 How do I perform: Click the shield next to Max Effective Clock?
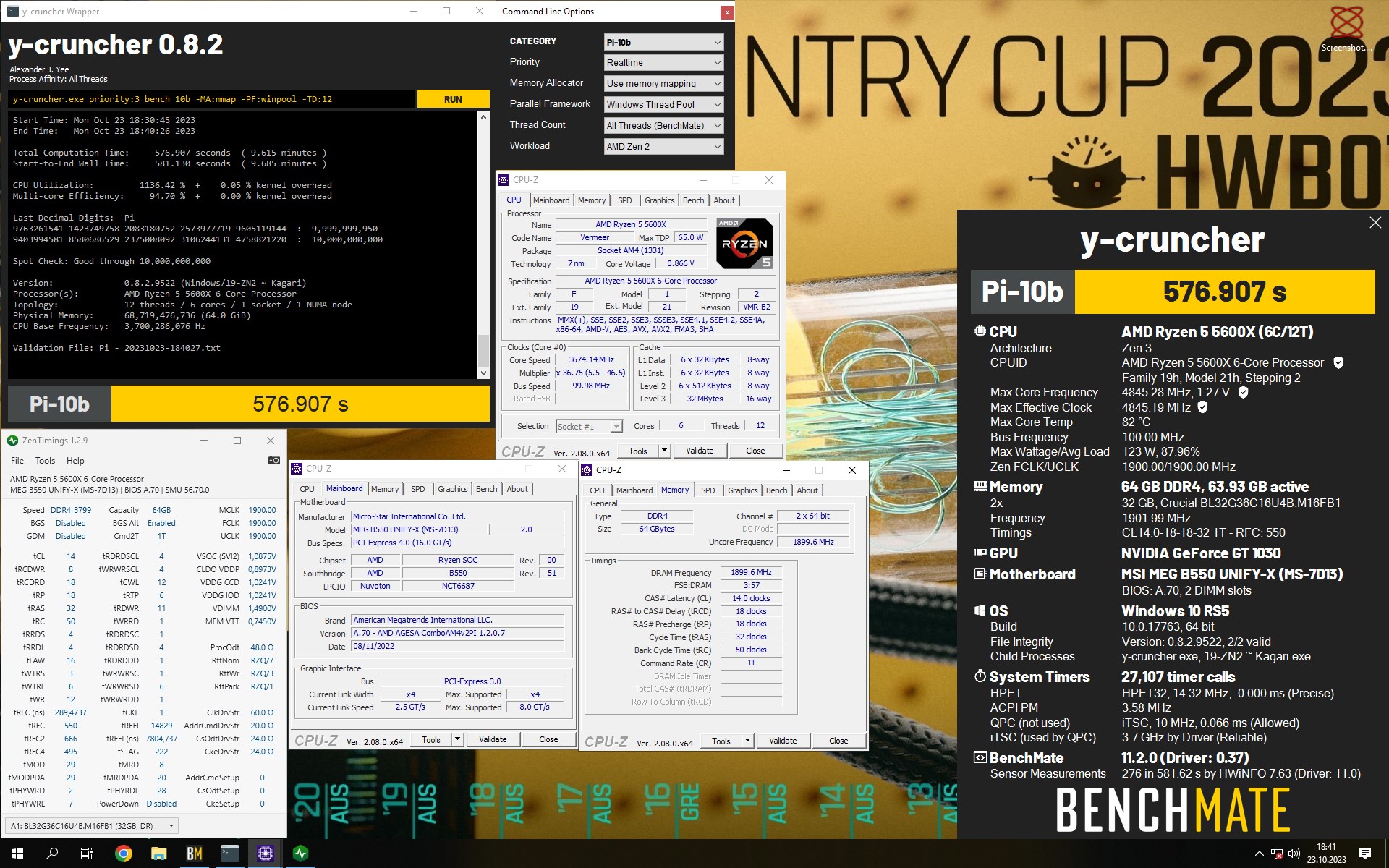point(1202,407)
